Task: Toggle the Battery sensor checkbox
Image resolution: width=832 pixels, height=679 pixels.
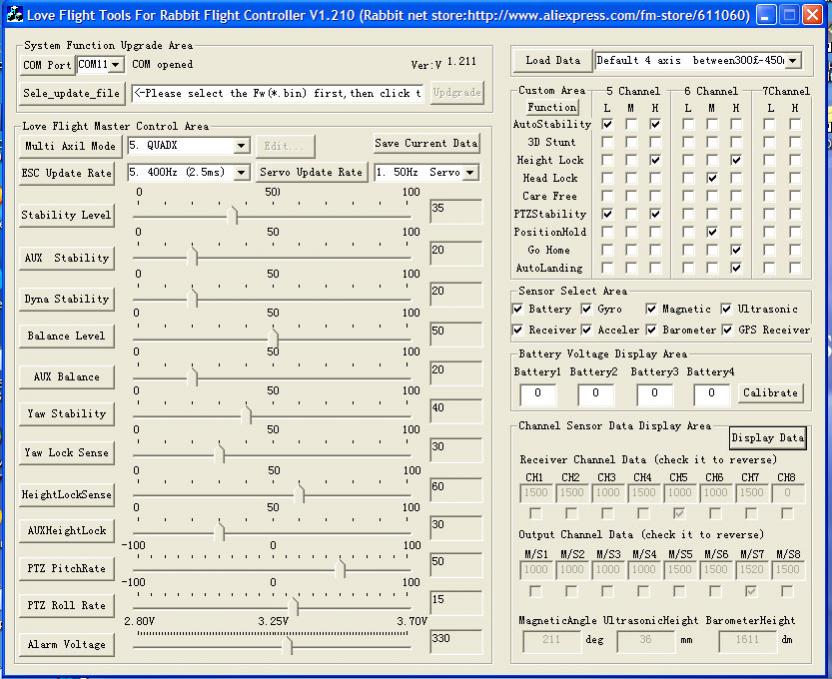Action: click(x=517, y=309)
